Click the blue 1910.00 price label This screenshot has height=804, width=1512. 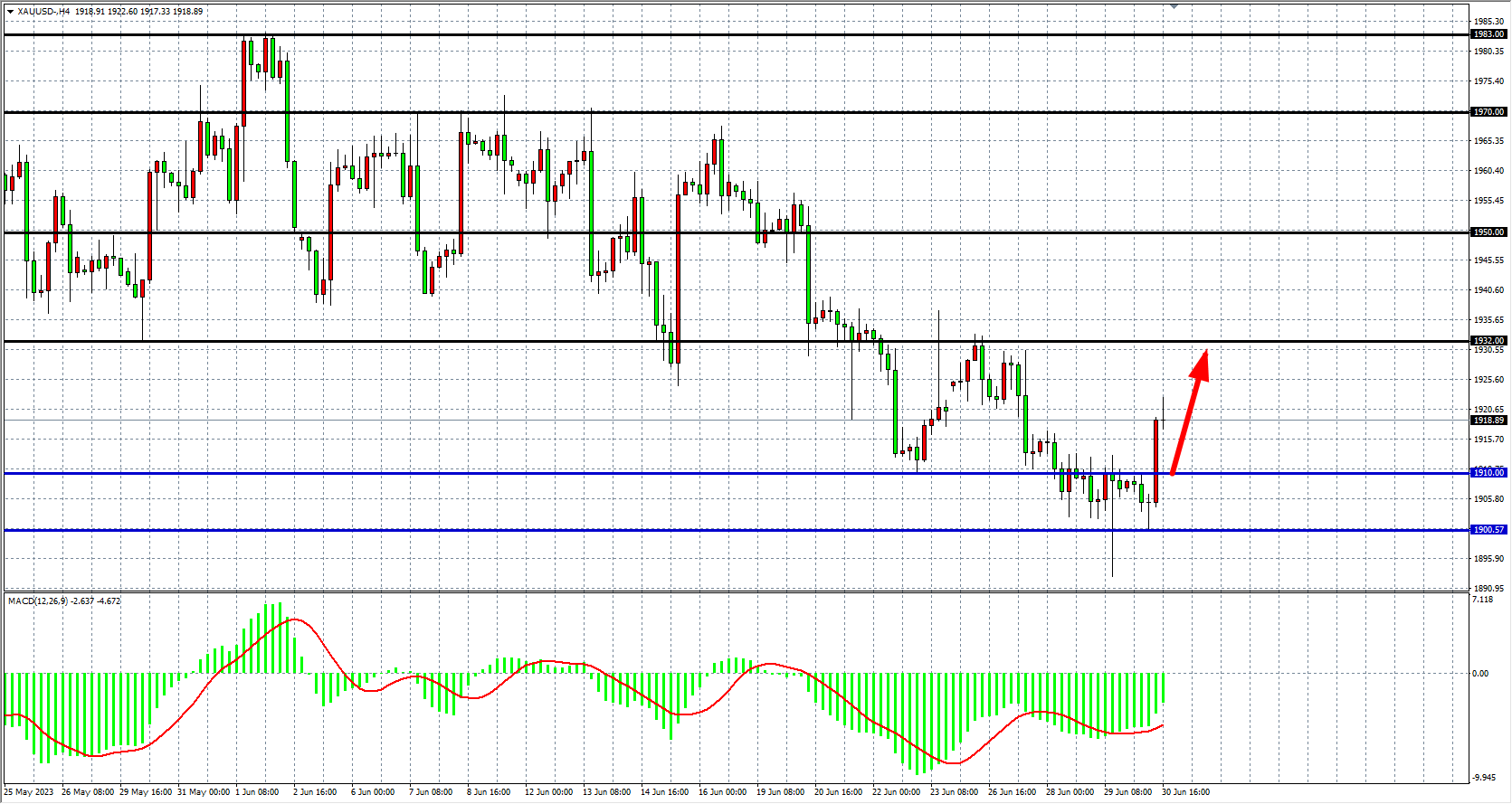point(1488,473)
